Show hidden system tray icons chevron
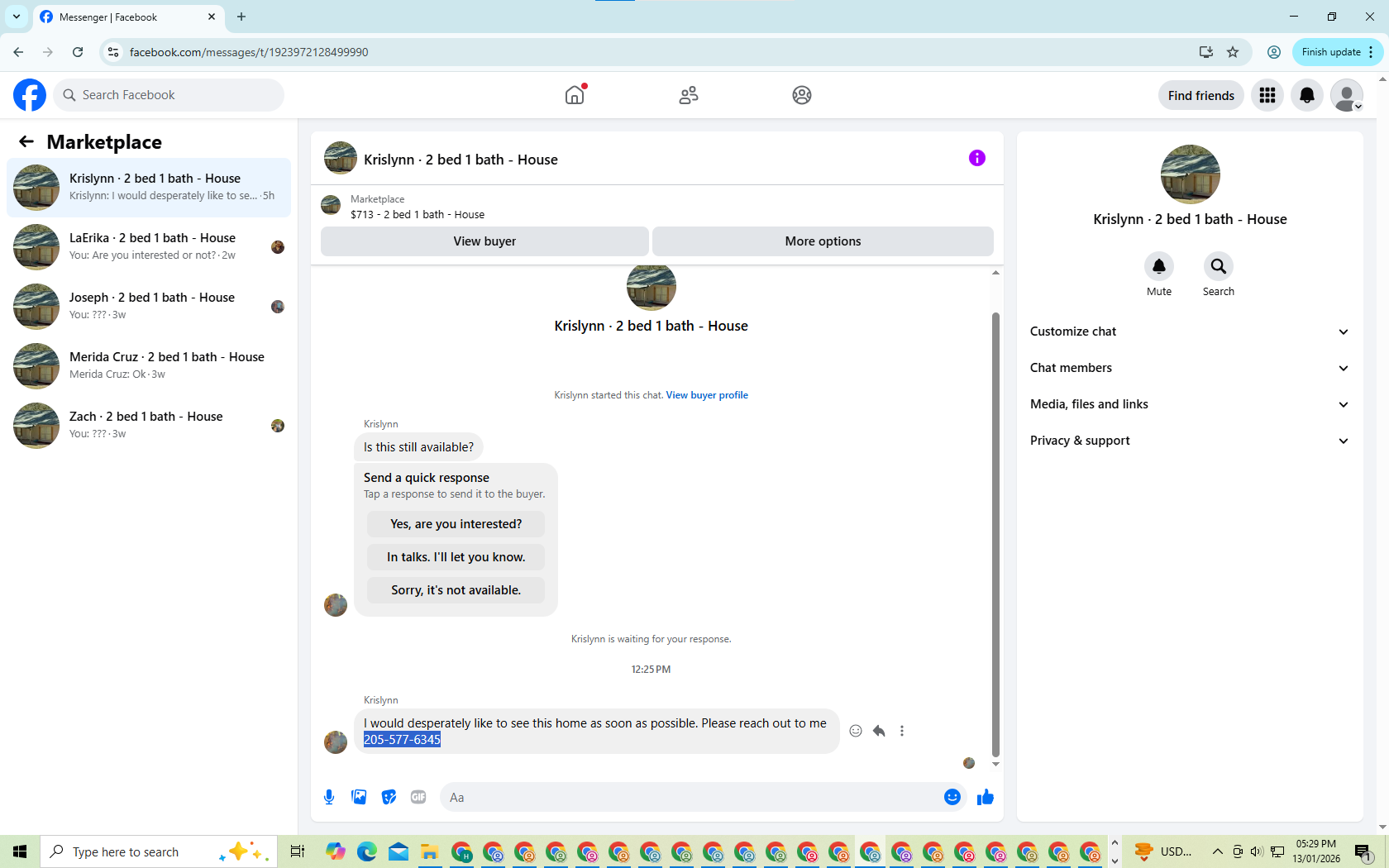This screenshot has height=868, width=1389. click(1217, 851)
